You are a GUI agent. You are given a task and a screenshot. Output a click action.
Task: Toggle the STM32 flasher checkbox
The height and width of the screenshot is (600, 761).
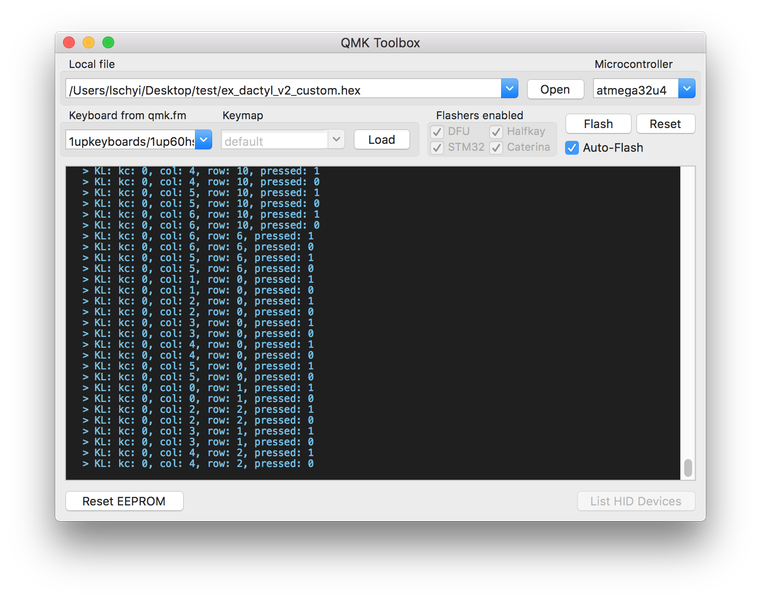pos(437,147)
